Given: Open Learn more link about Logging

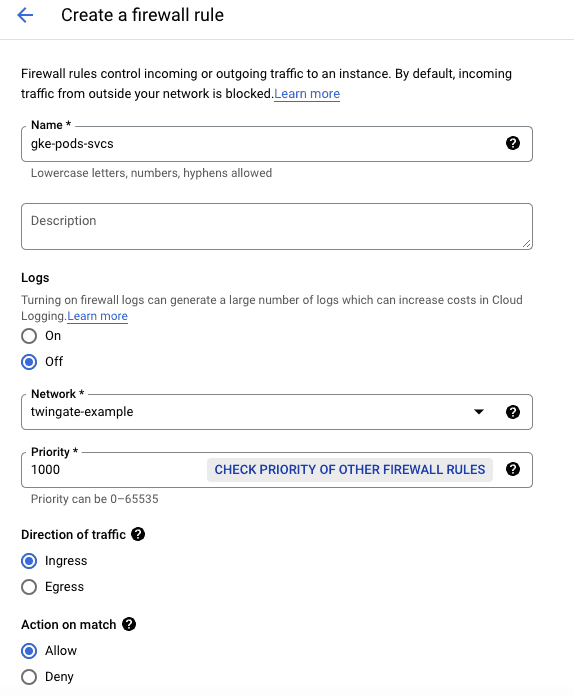Looking at the screenshot, I should pos(97,316).
